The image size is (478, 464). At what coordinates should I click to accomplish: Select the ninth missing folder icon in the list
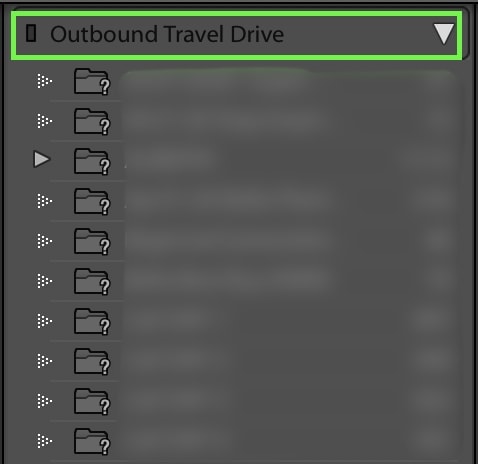click(x=92, y=402)
